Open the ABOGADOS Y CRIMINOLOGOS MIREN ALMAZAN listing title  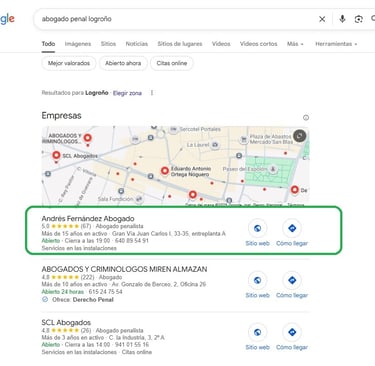(x=124, y=269)
